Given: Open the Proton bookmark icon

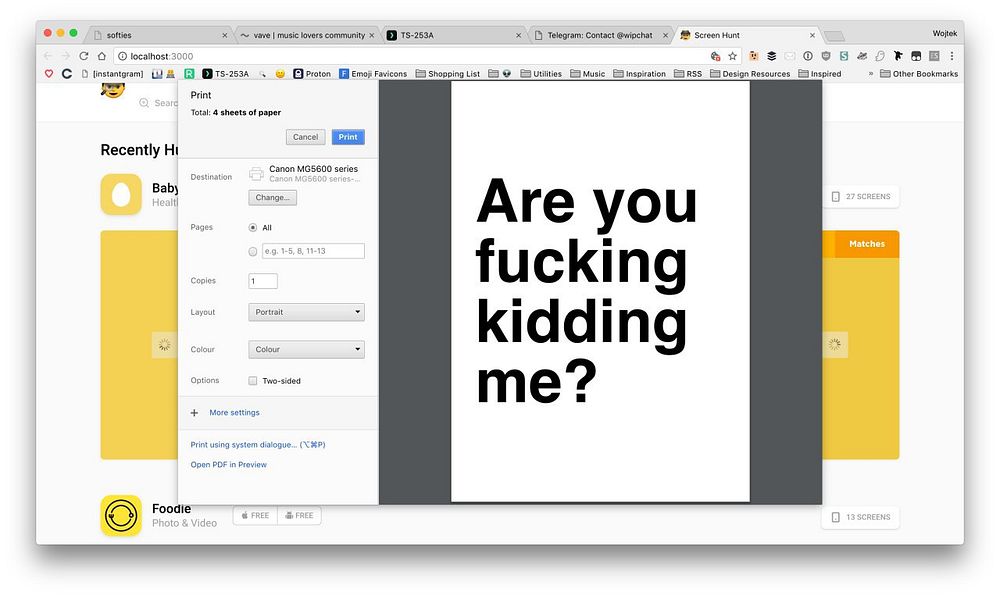Looking at the screenshot, I should 298,74.
